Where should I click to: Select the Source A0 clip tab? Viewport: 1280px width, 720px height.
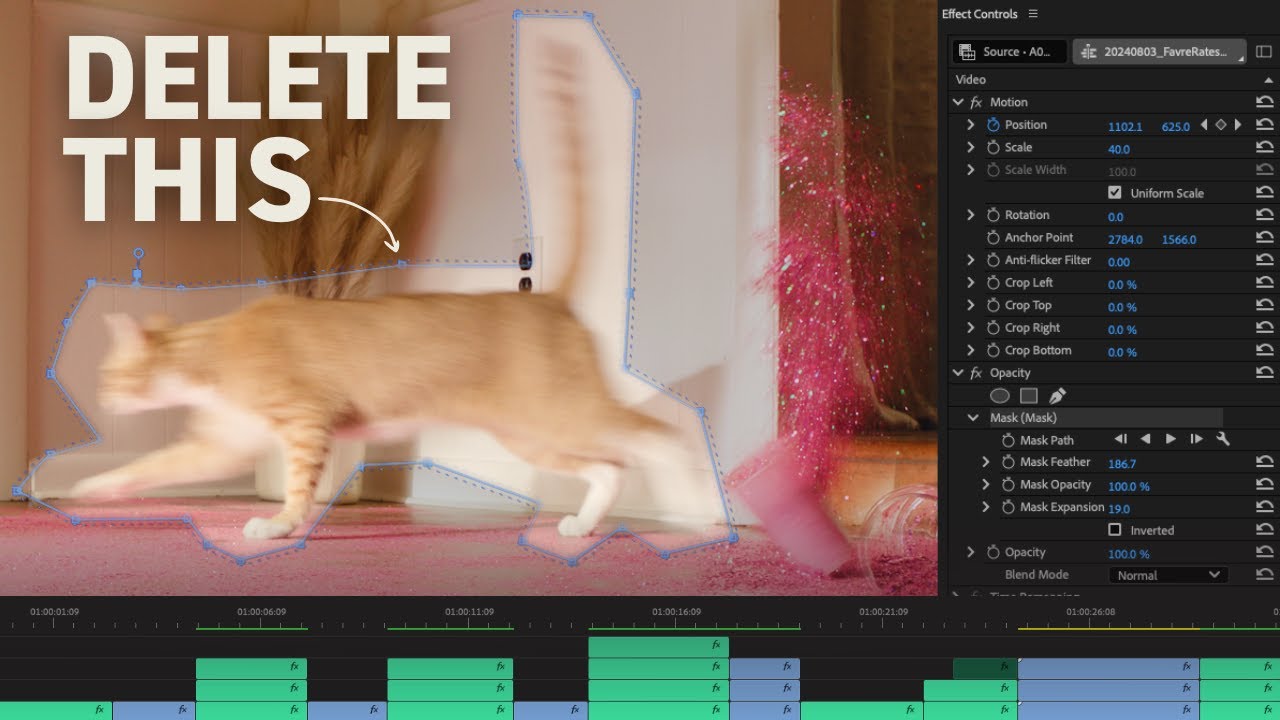pos(1009,52)
